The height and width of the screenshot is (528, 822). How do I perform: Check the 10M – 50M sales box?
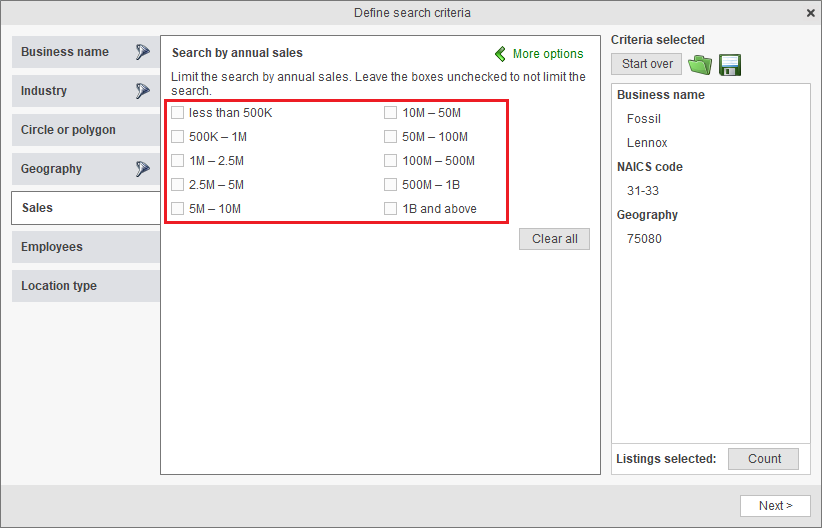[391, 113]
